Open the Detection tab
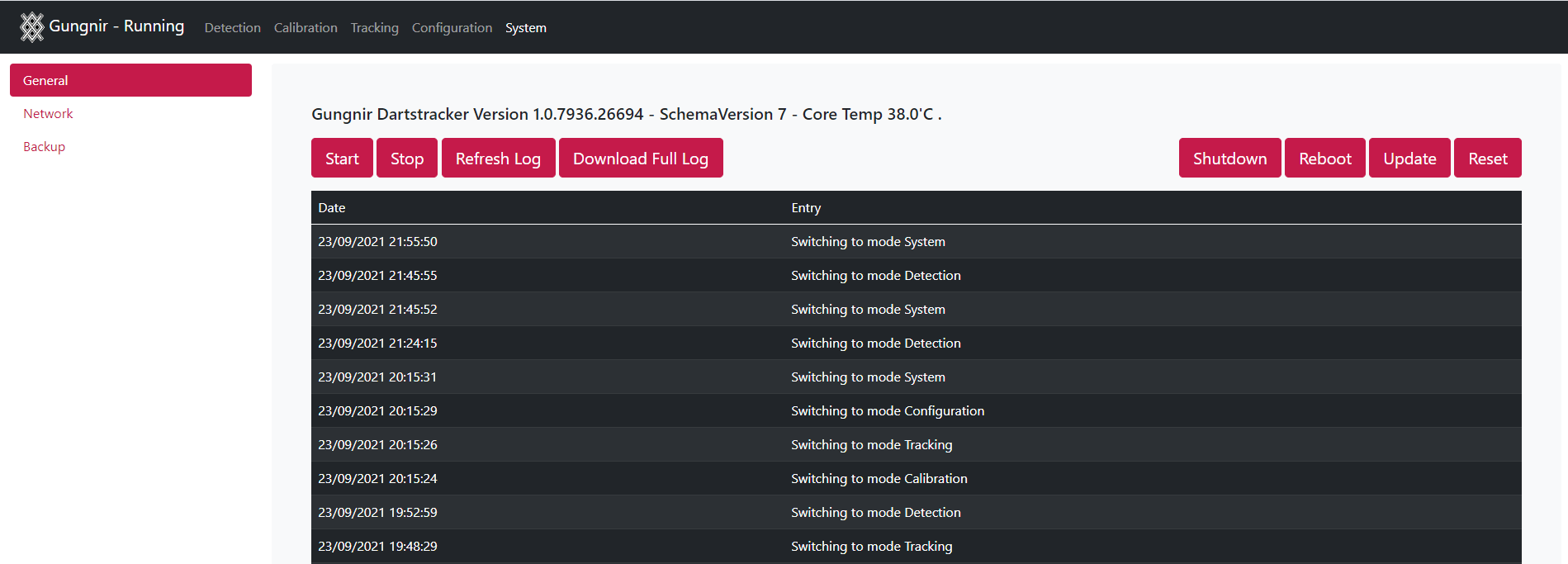 pos(232,28)
